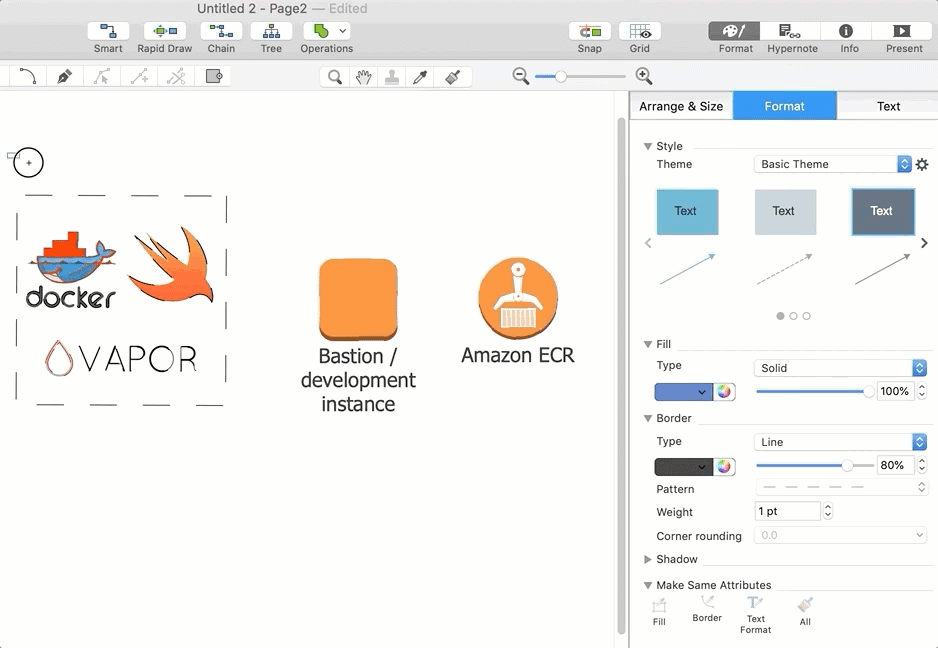Apply the dark gray Text style
The height and width of the screenshot is (648, 938).
click(x=883, y=212)
